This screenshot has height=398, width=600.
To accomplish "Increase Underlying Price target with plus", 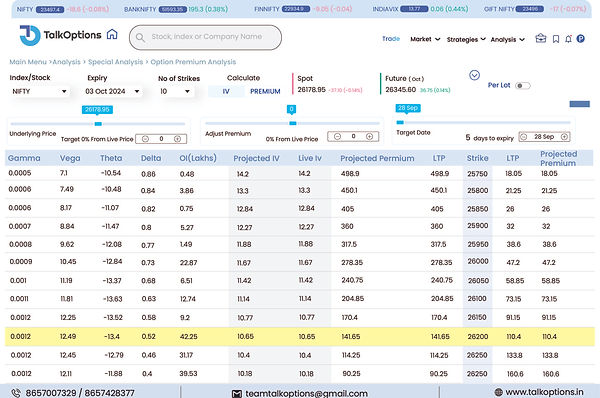I will coord(178,139).
